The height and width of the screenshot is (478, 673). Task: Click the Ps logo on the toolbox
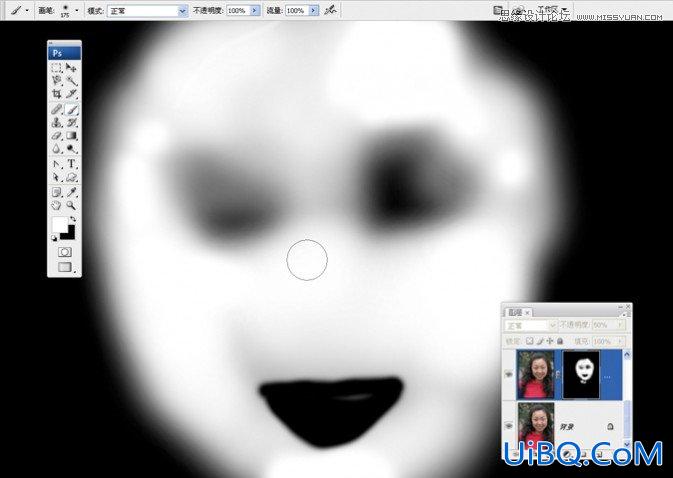(64, 53)
